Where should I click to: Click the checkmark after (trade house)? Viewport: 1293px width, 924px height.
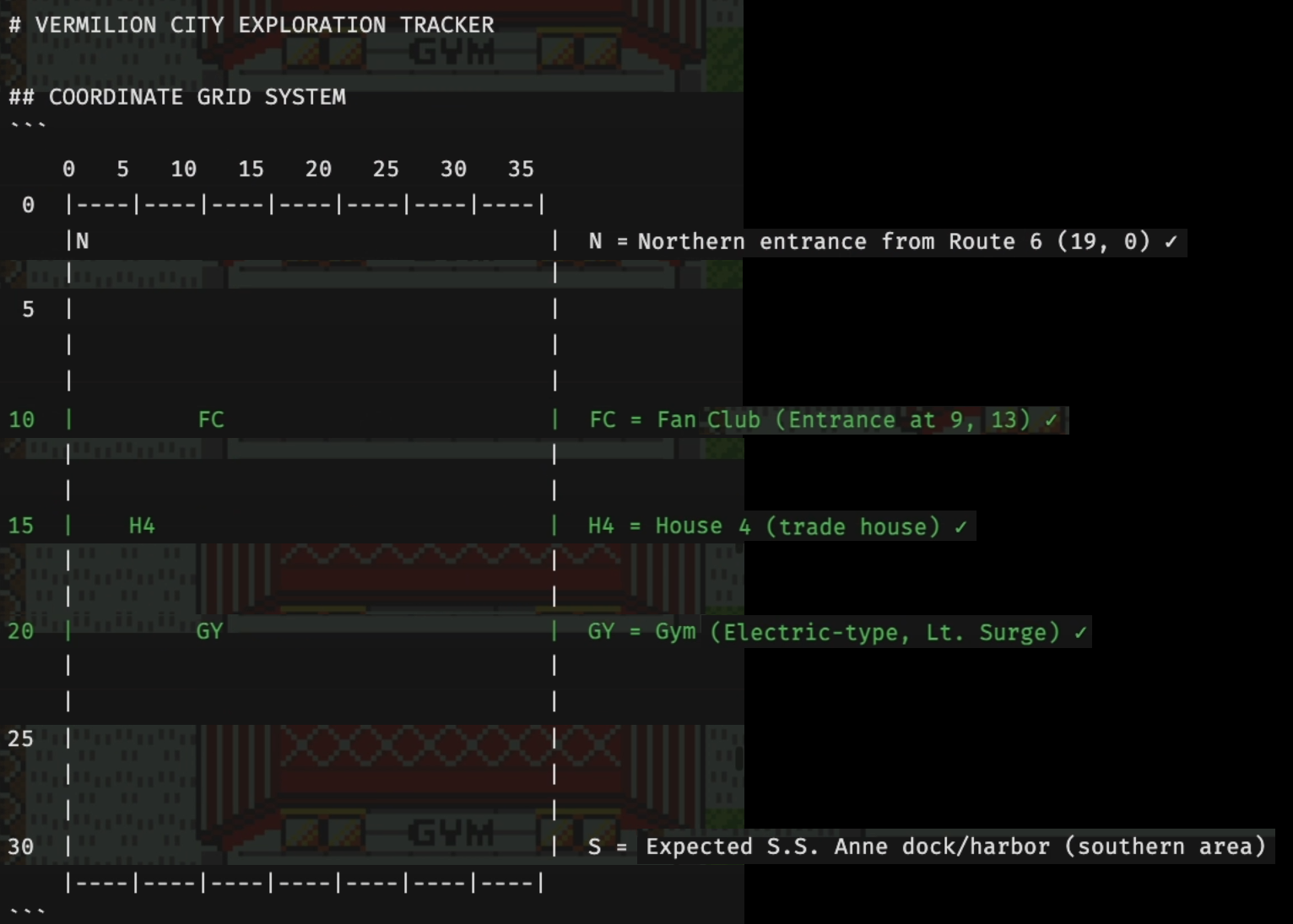[x=960, y=527]
